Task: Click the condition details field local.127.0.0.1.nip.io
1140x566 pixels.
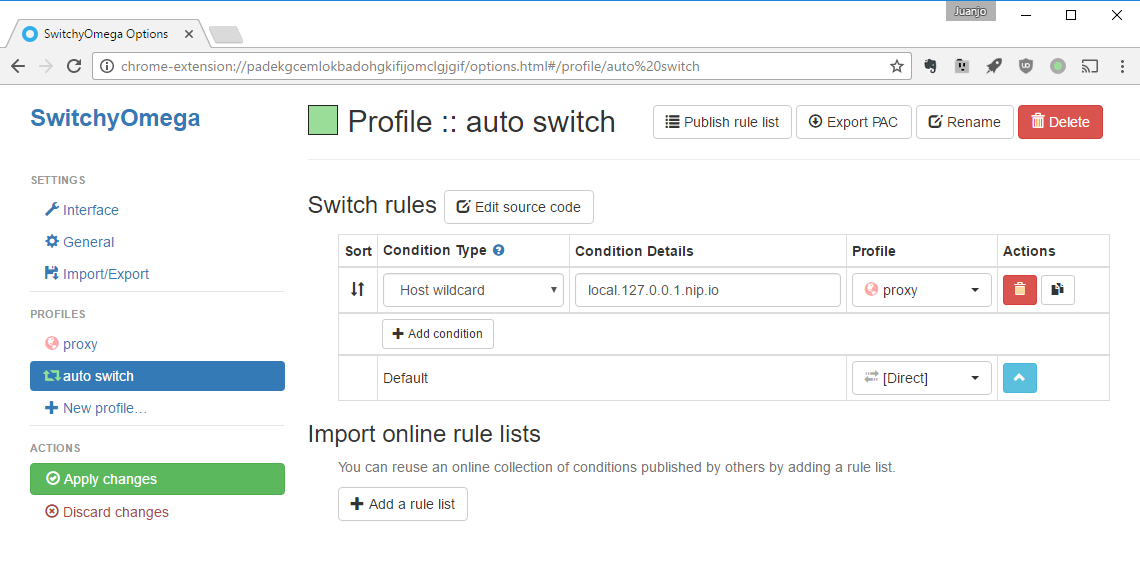Action: [x=707, y=290]
